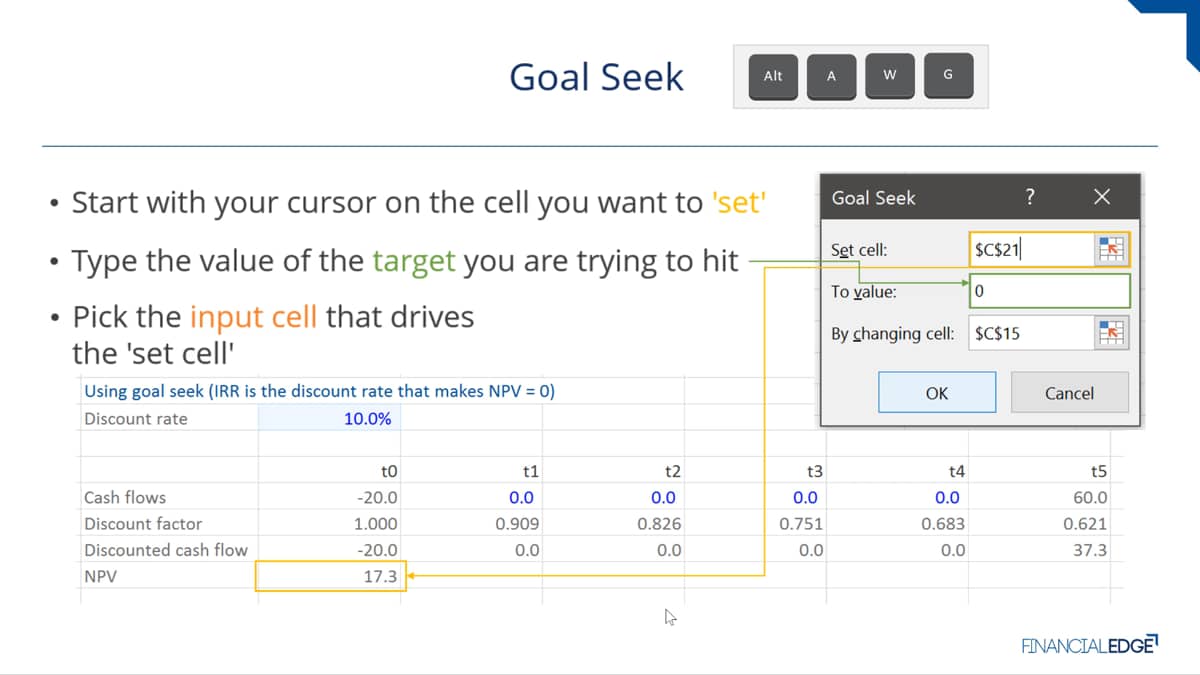
Task: Click the By changing cell input field
Action: coord(1030,333)
